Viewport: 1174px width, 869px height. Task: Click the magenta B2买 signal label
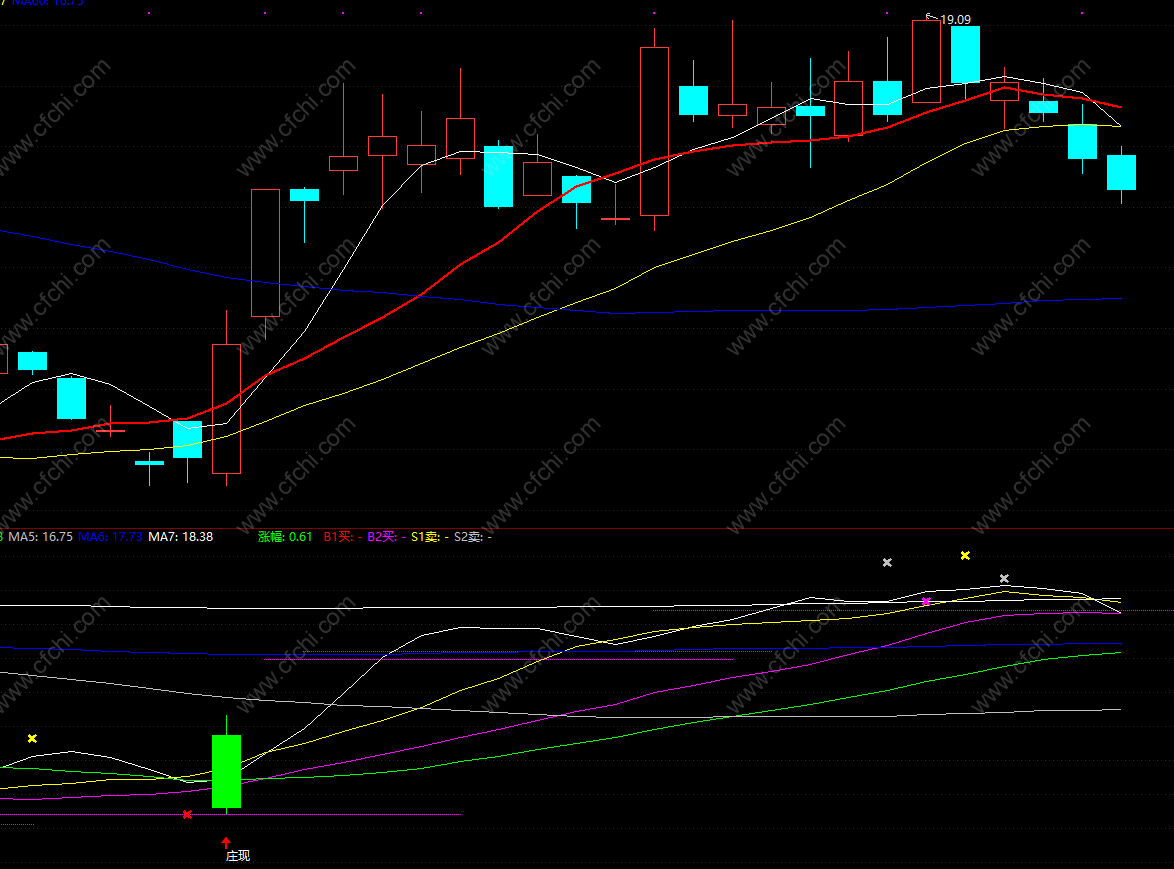coord(386,537)
